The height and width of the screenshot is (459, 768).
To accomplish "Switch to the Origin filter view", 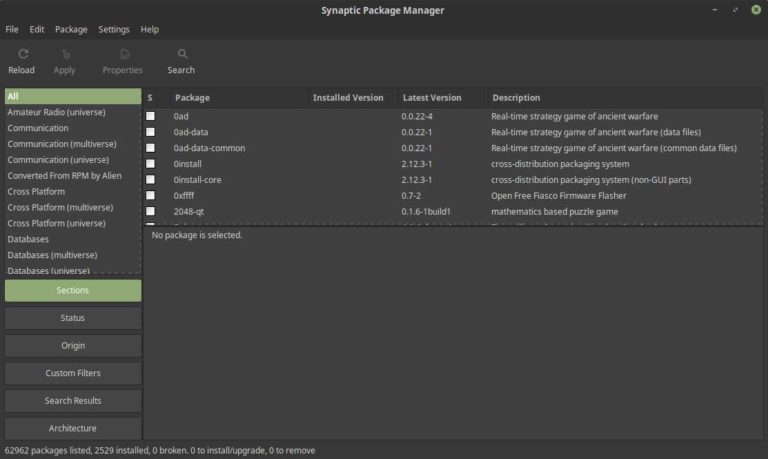I will point(73,345).
